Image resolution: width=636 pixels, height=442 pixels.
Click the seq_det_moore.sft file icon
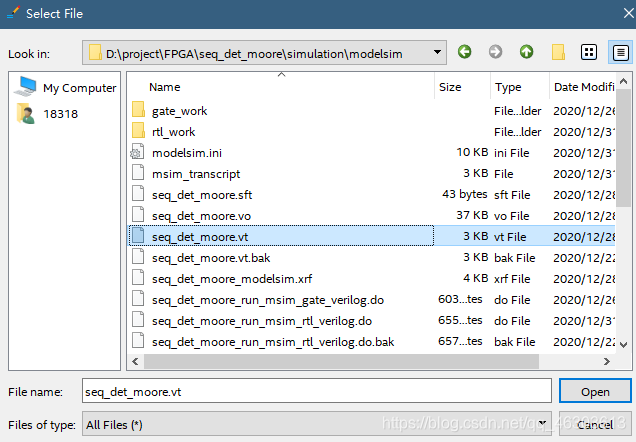point(138,194)
